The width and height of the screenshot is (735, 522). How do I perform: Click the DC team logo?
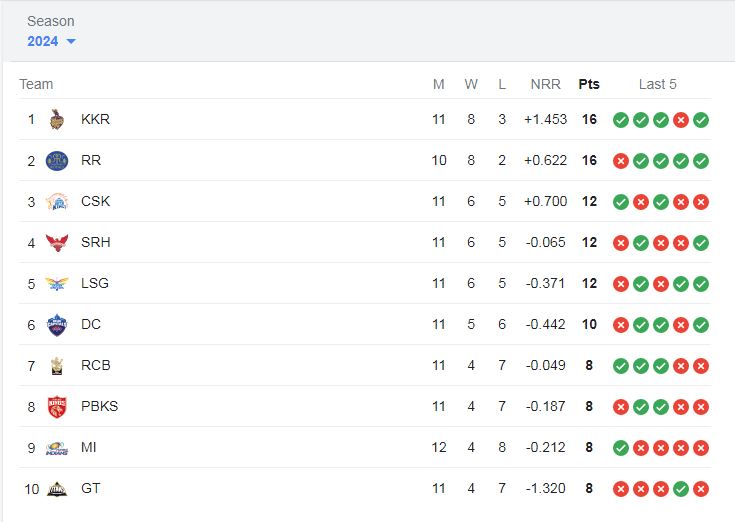(57, 325)
